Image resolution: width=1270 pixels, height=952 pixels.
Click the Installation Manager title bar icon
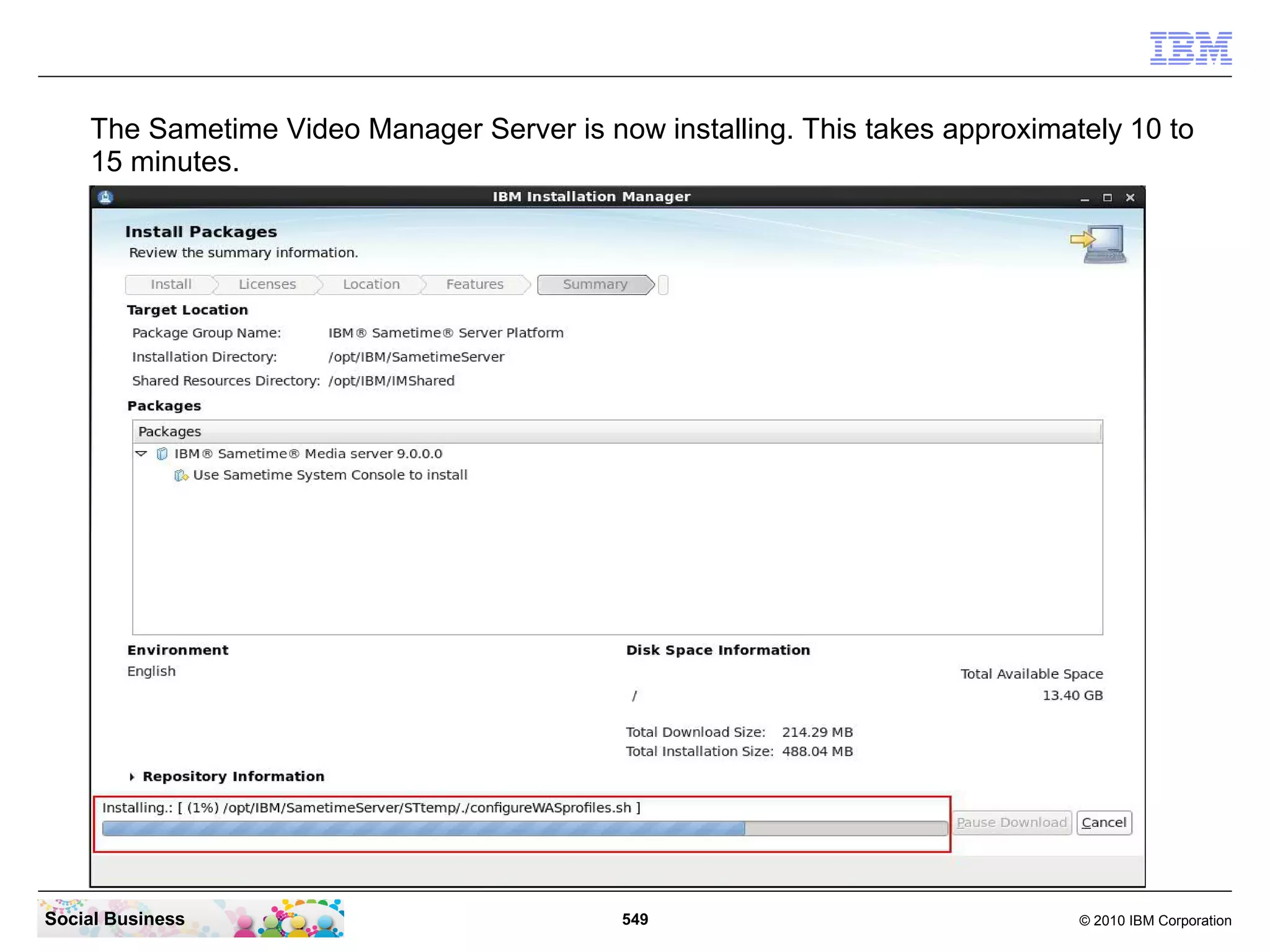pyautogui.click(x=105, y=197)
